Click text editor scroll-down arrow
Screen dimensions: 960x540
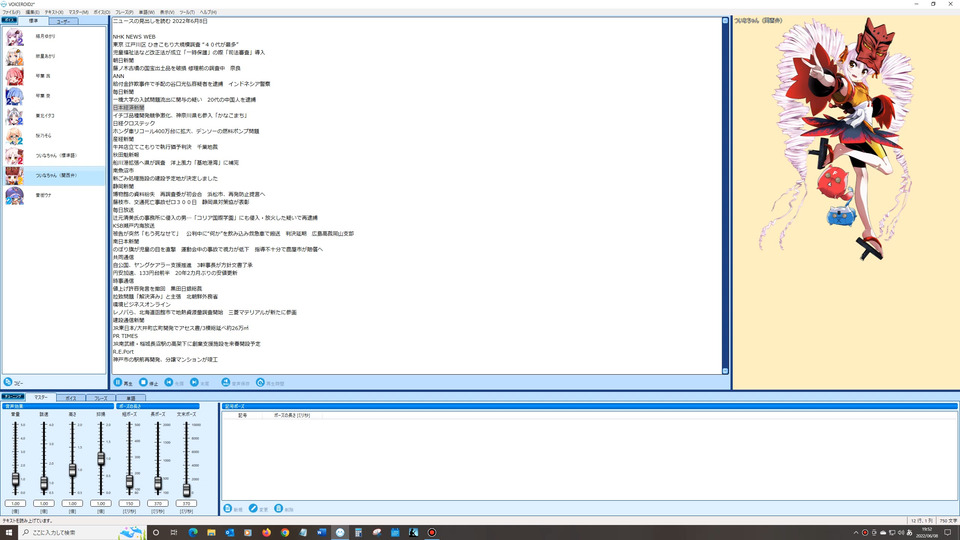726,371
